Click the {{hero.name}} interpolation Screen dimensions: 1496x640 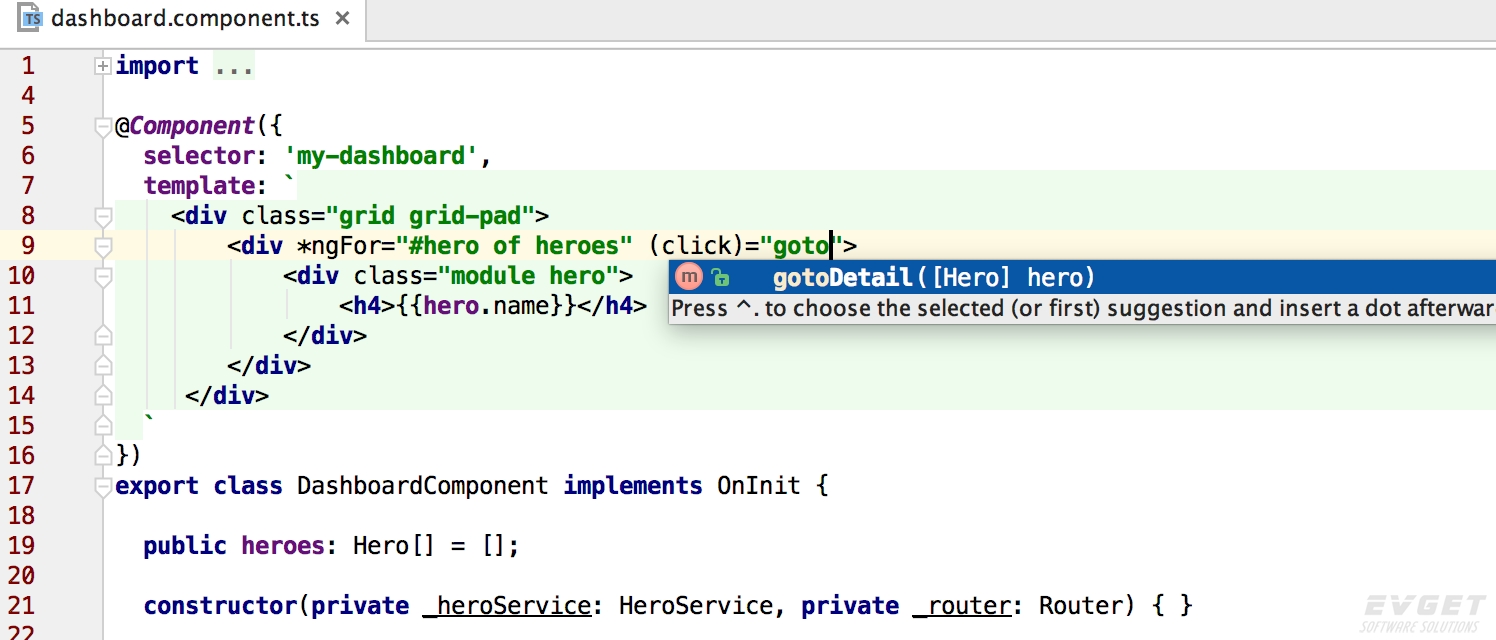[x=486, y=306]
